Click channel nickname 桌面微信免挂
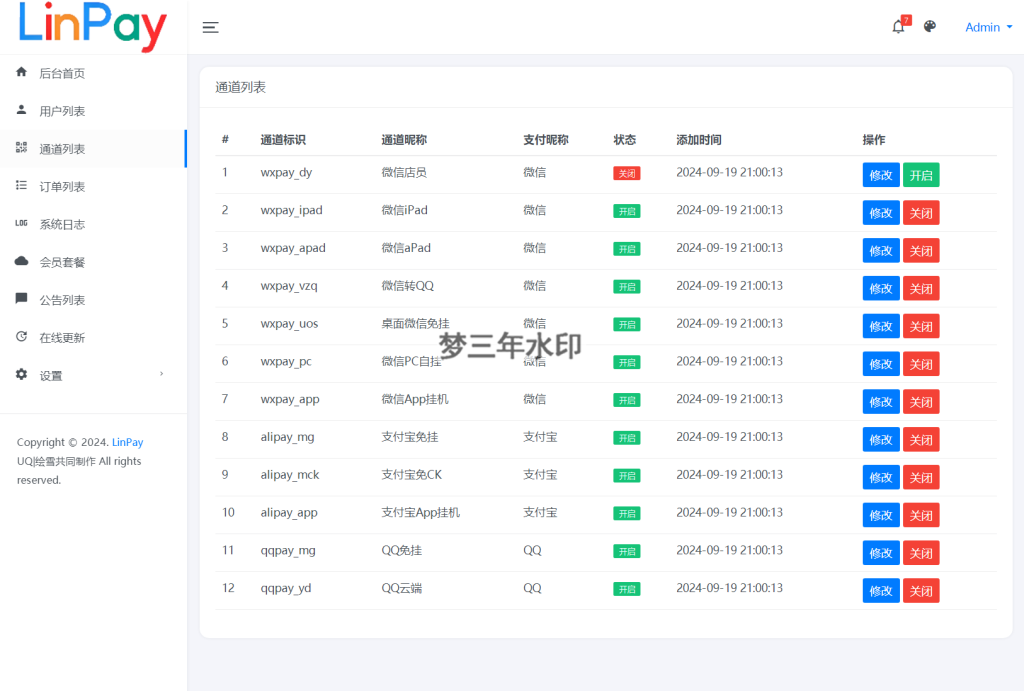Screen dimensions: 1024x691 415,324
